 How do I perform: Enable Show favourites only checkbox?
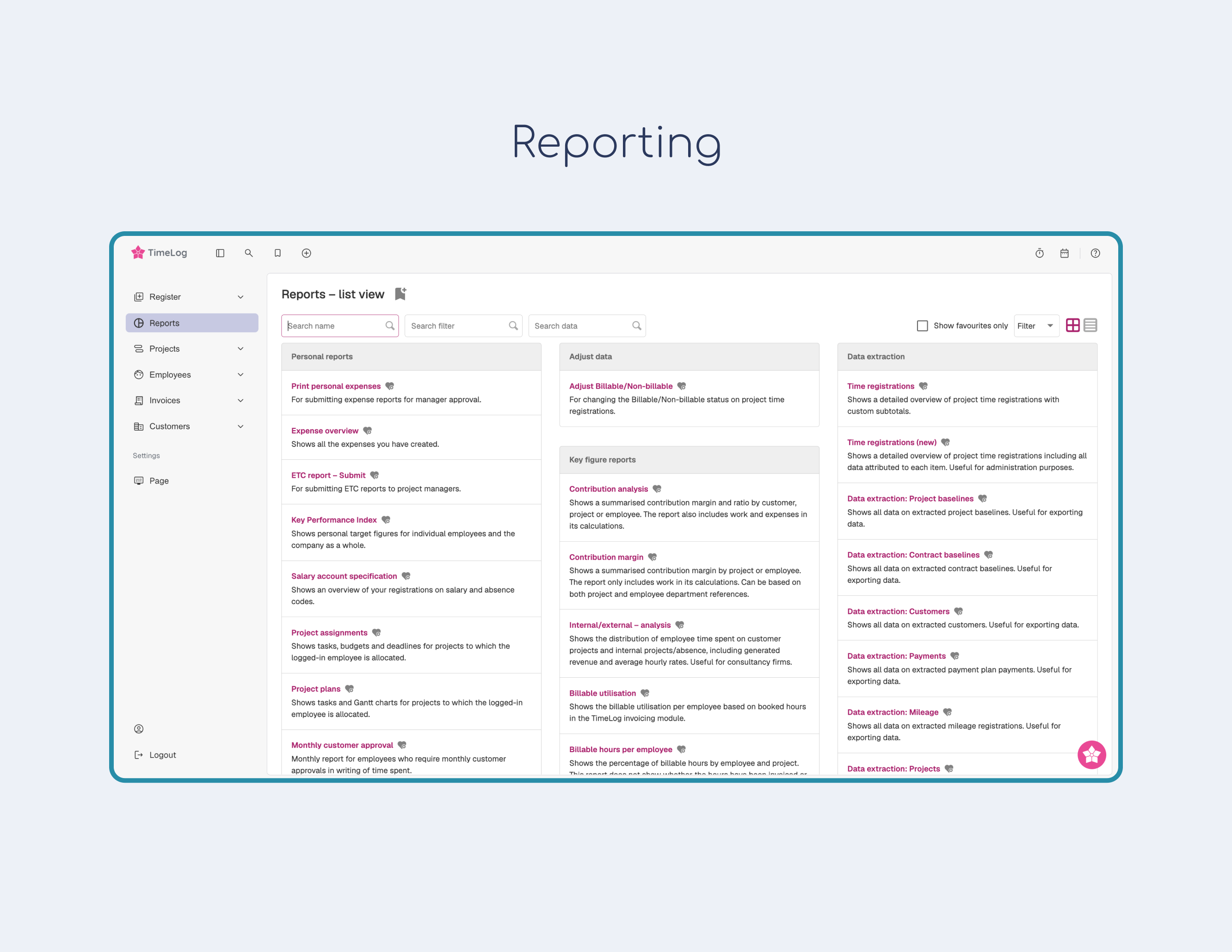[x=922, y=326]
